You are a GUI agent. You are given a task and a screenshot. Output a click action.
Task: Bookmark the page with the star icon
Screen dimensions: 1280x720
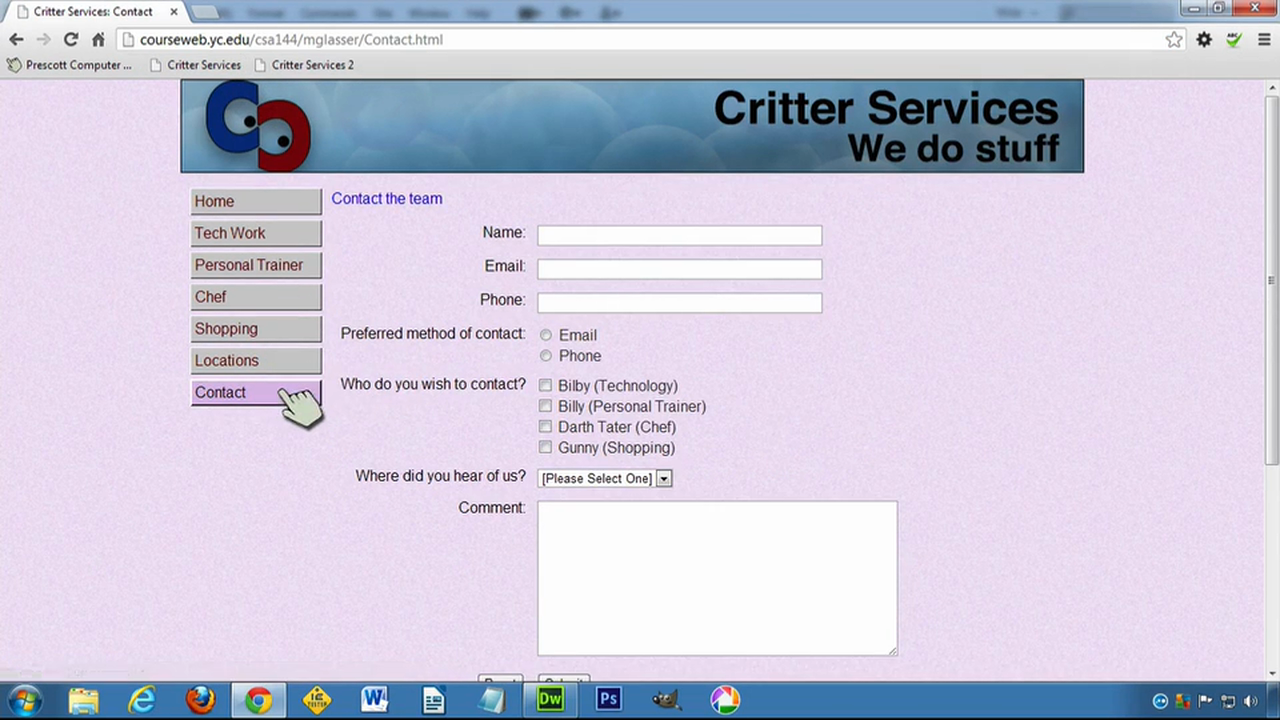click(x=1174, y=40)
